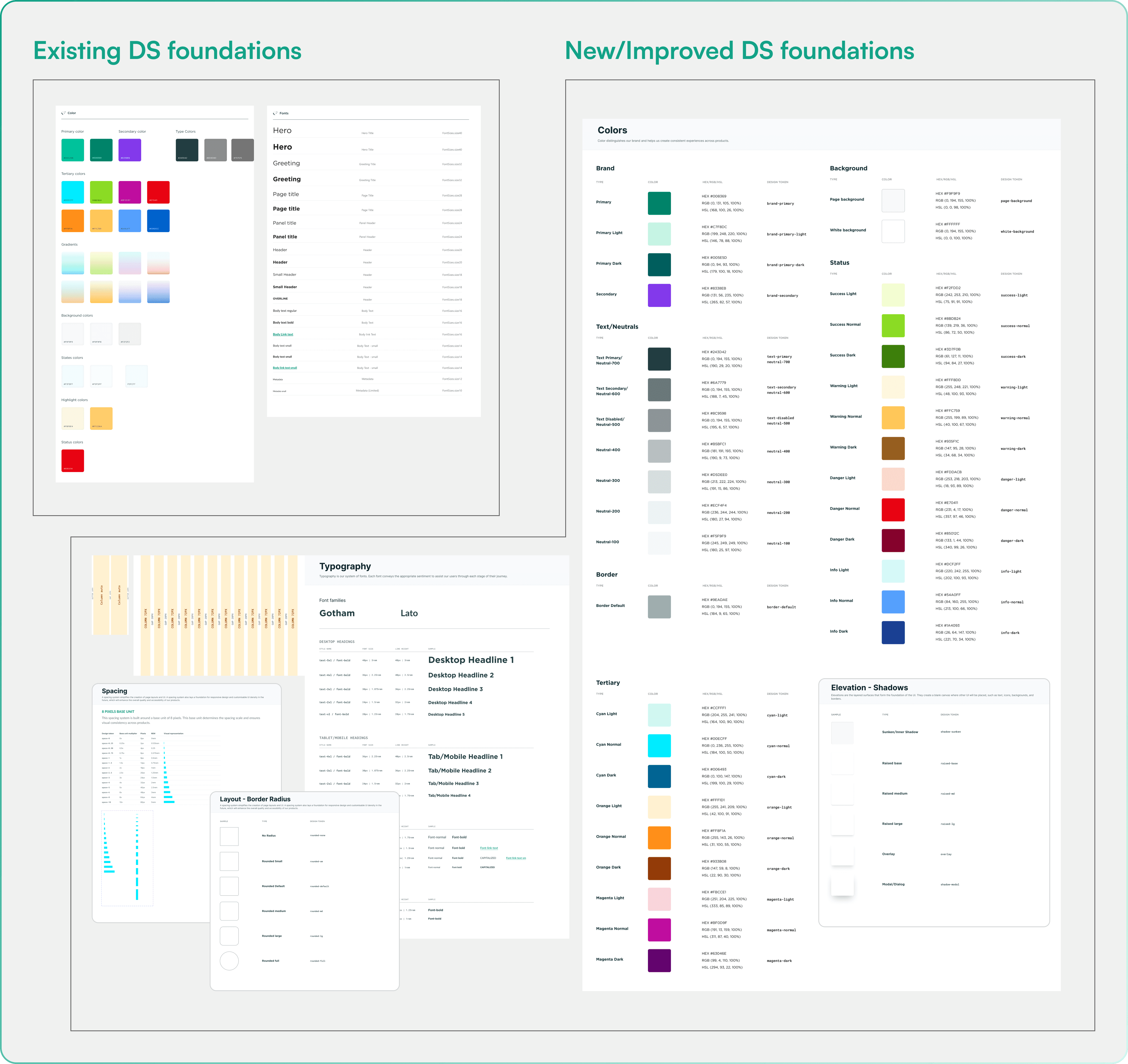Click the 'Body Link text' fonts sample
Image resolution: width=1128 pixels, height=1064 pixels.
[283, 334]
